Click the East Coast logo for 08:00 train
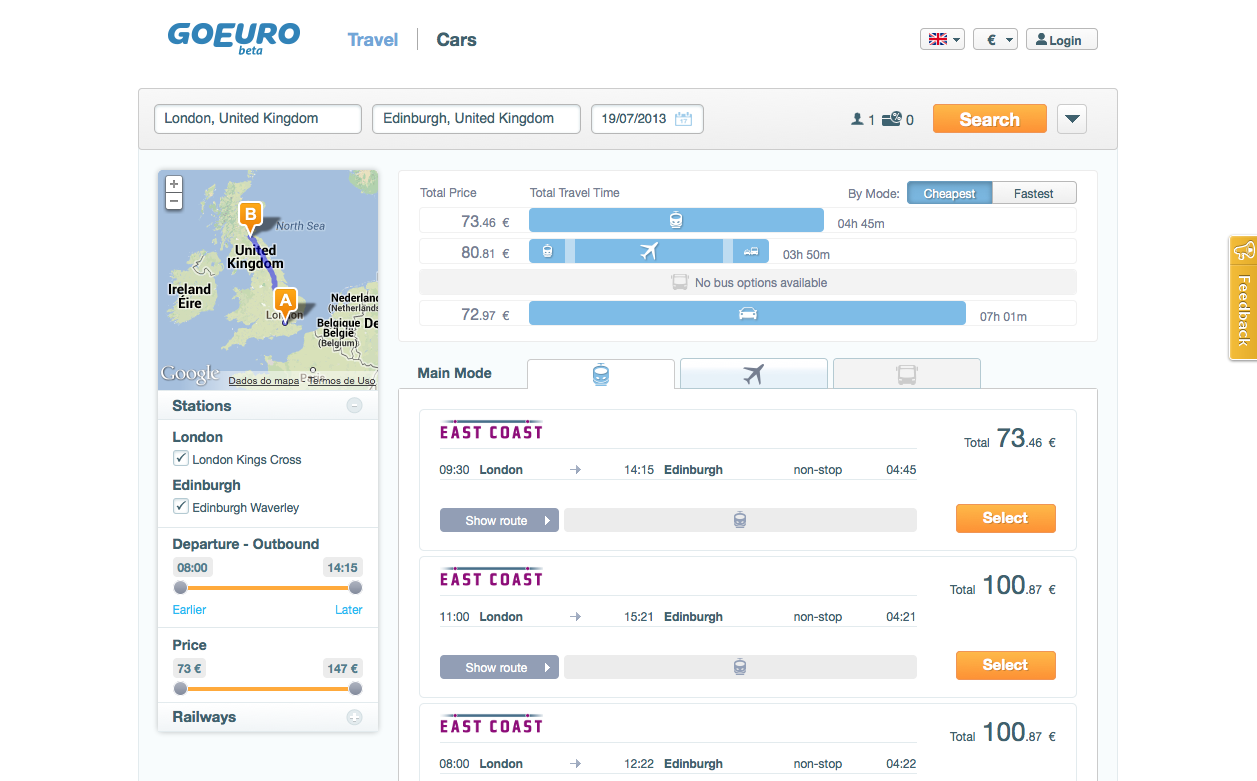1257x781 pixels. pyautogui.click(x=491, y=725)
